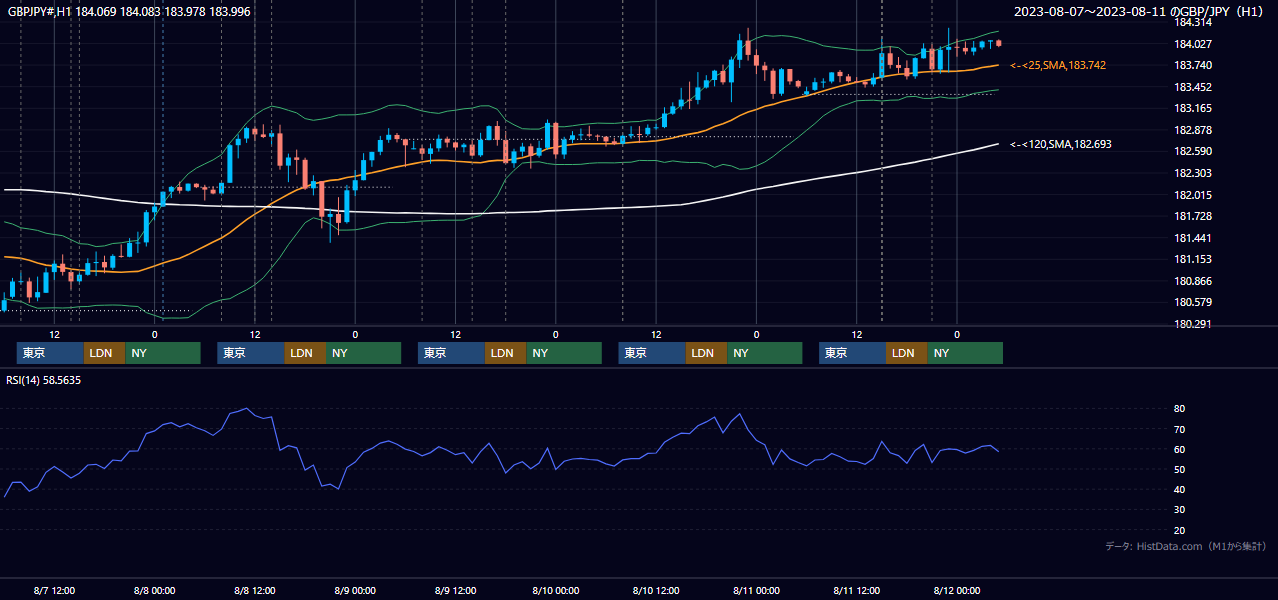
Task: Select the 8/8 12:00 time axis label
Action: [x=254, y=591]
